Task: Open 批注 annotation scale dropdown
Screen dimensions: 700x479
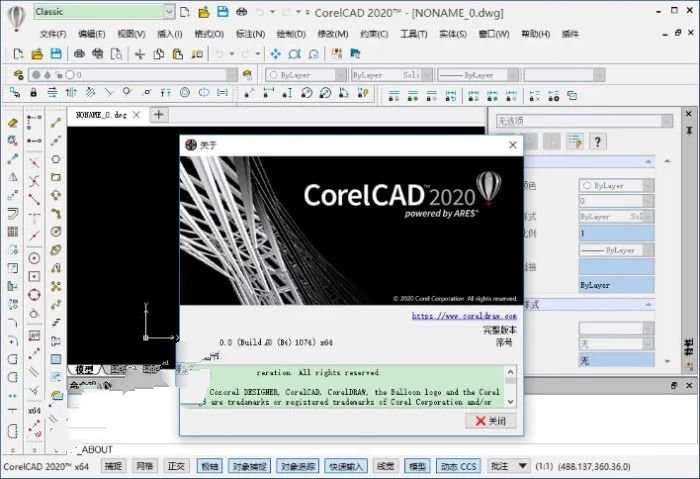Action: [522, 466]
